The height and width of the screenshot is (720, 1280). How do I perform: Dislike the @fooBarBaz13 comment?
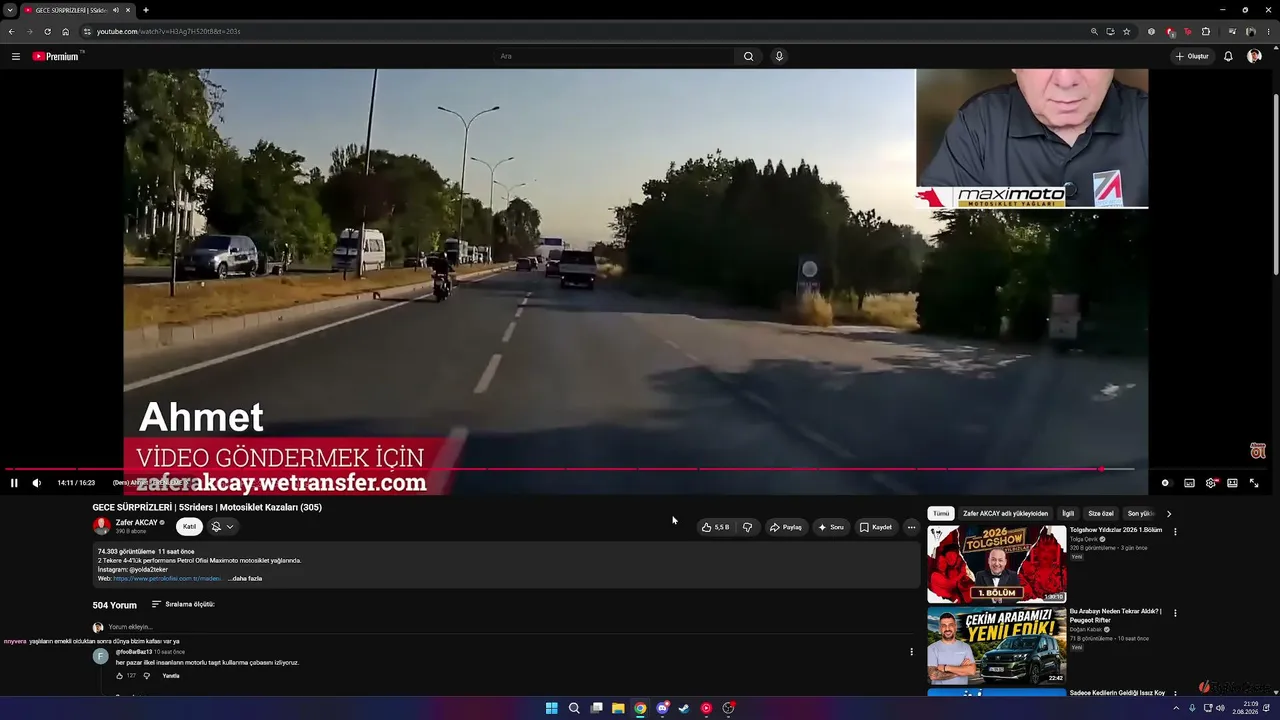pos(146,676)
